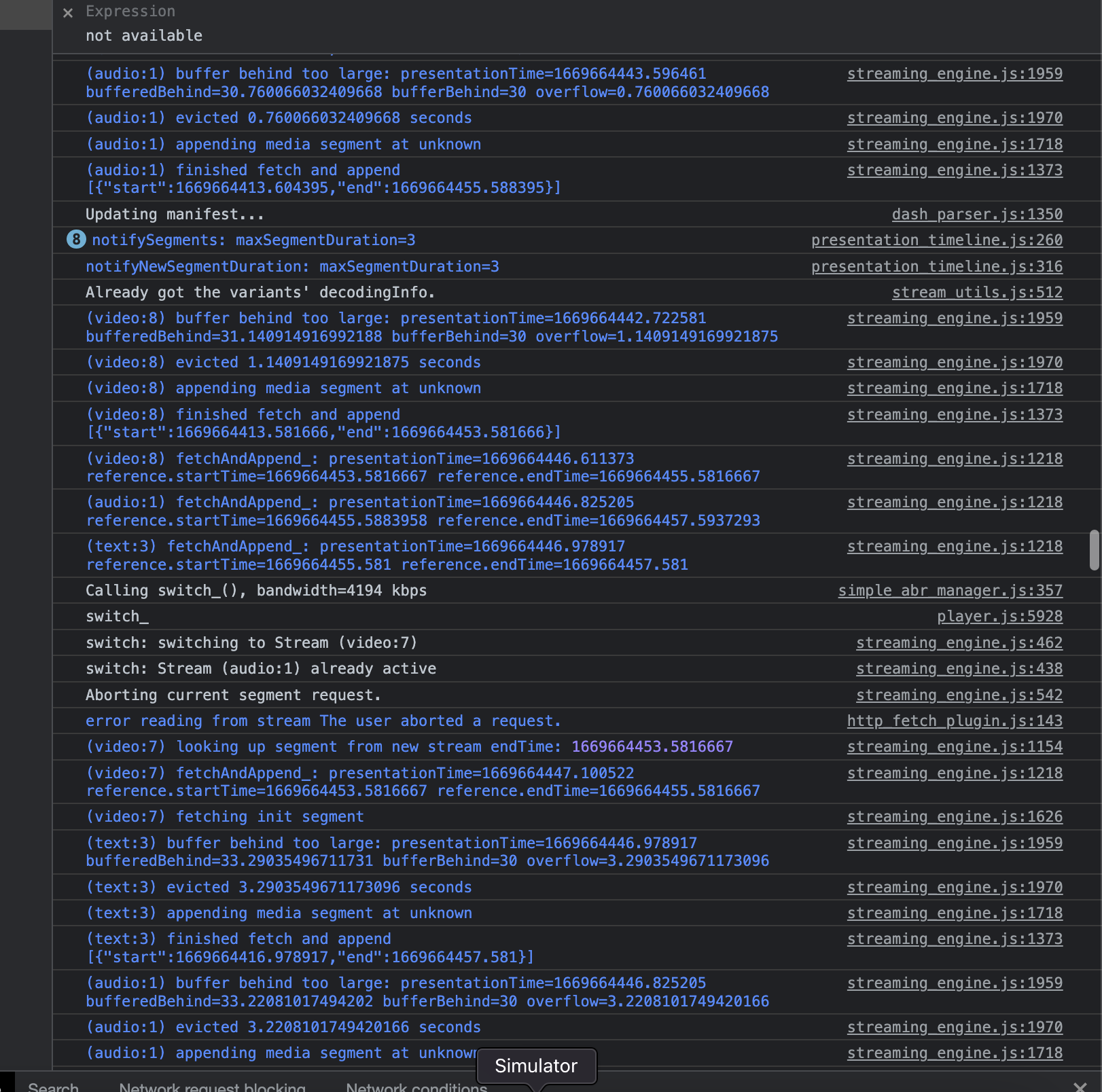
Task: Select the 'switch: switching to Stream (video:7)' entry
Action: pos(251,642)
